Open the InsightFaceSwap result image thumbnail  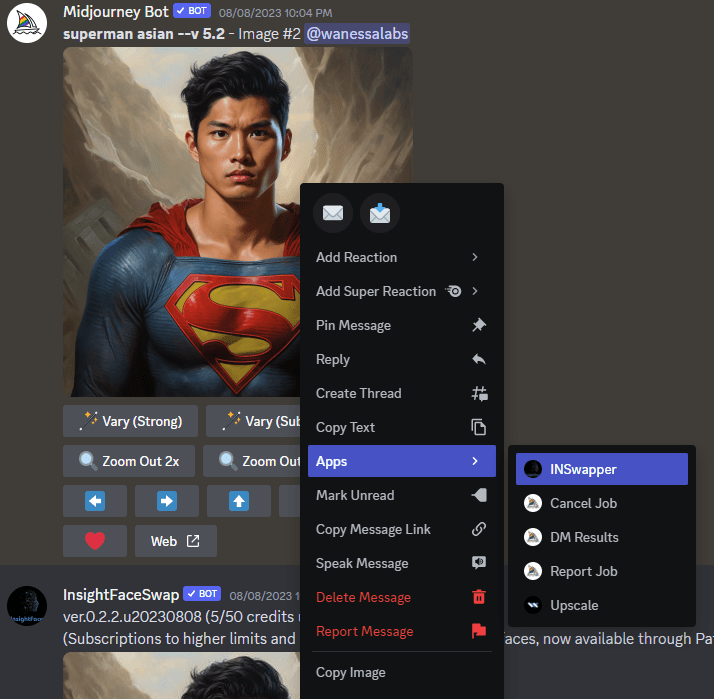click(181, 675)
